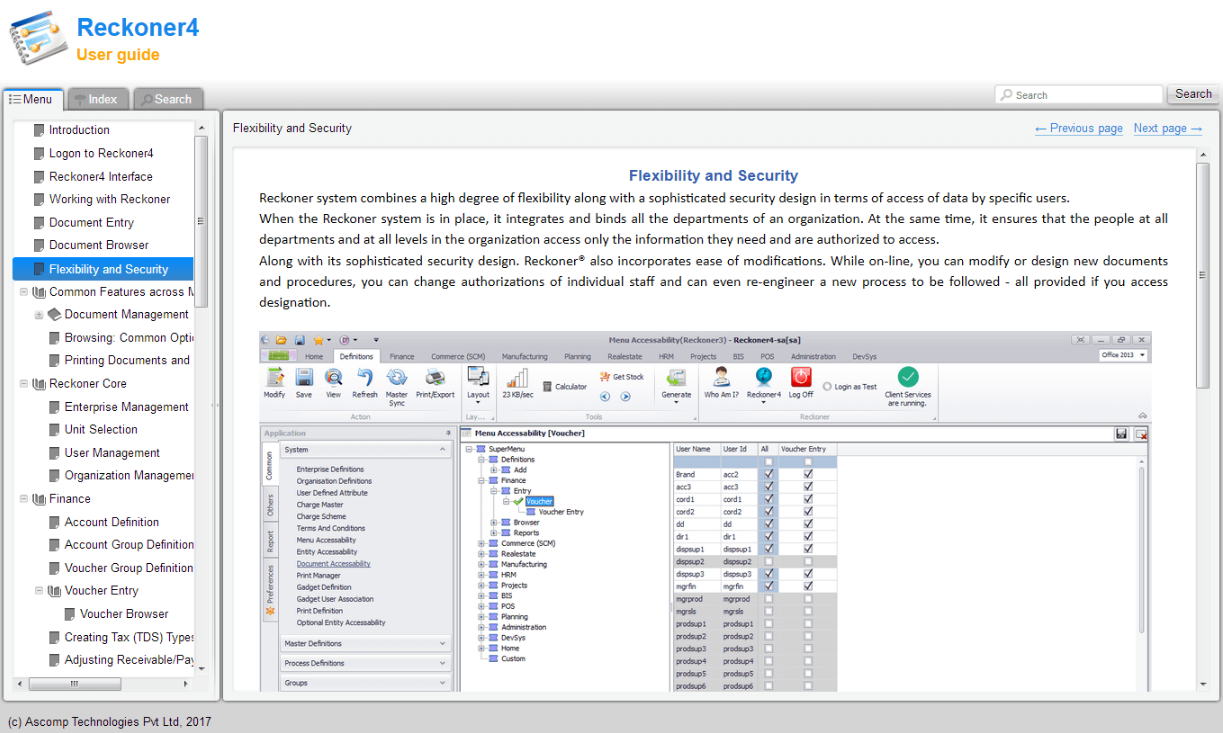Click the Who Am I? icon in the embedded ribbon

(x=721, y=377)
